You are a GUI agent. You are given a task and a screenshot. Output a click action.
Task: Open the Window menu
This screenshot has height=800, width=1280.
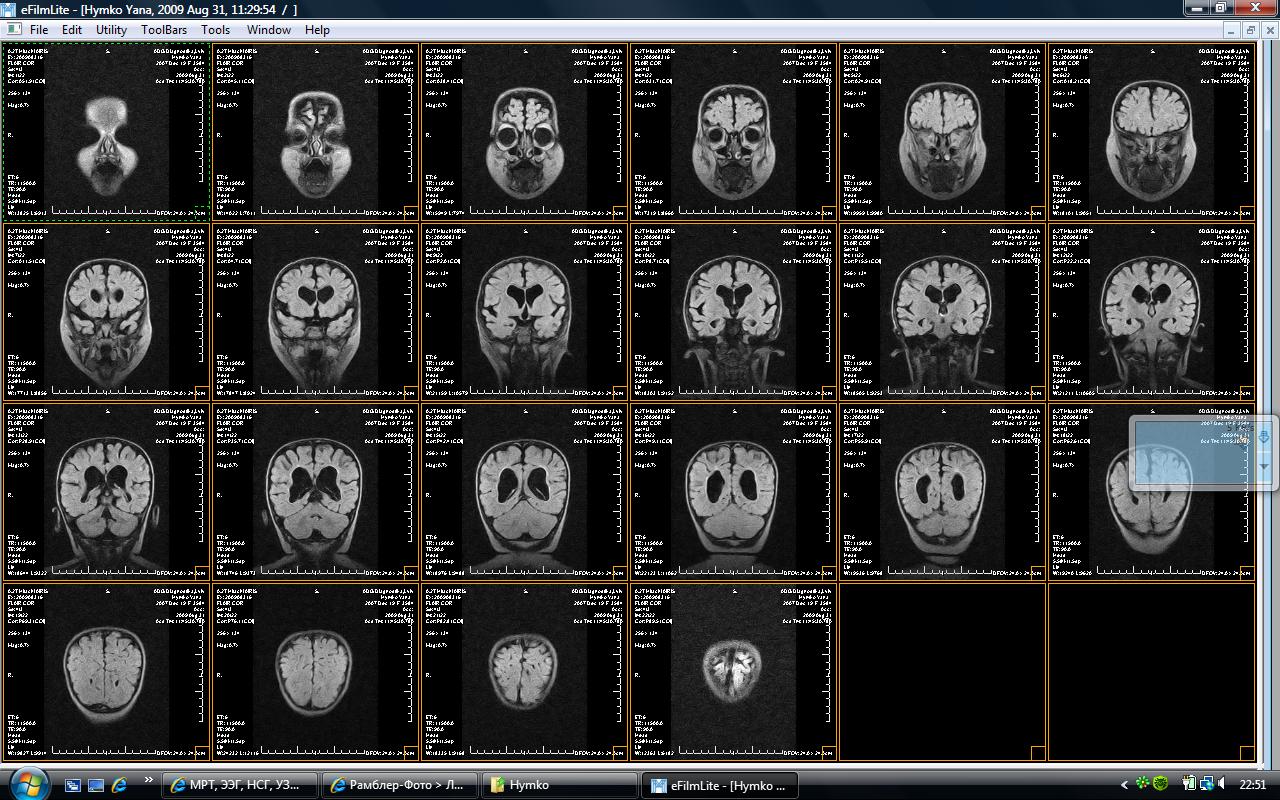click(x=268, y=30)
